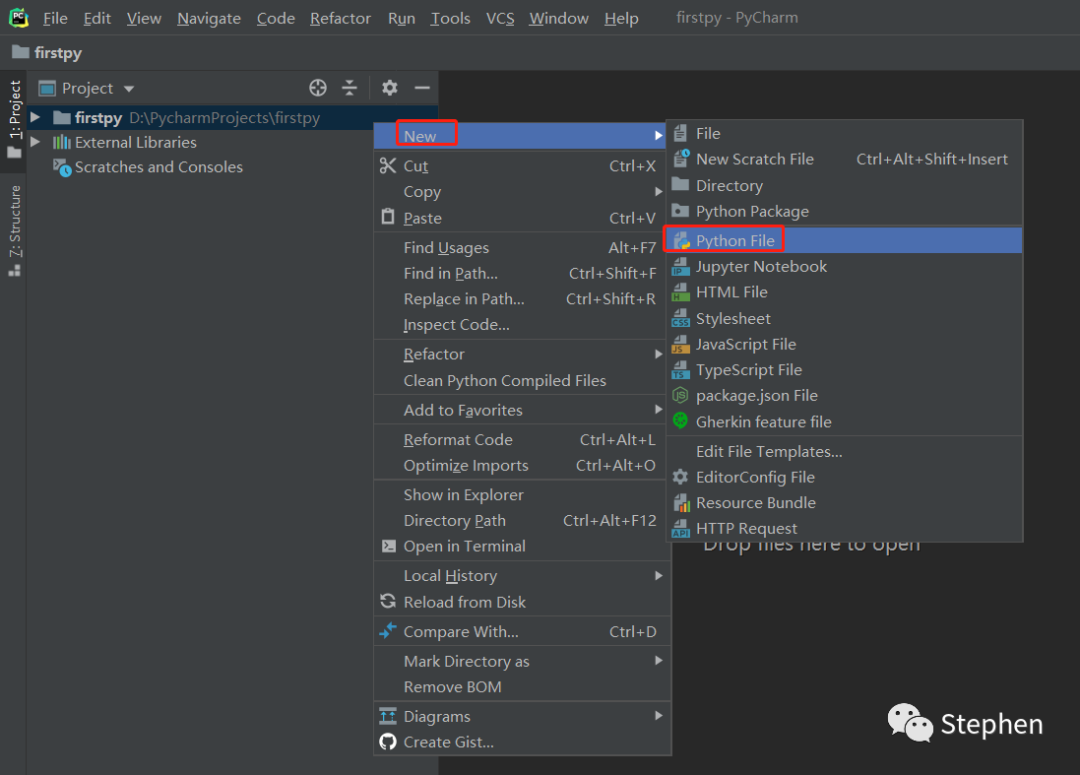
Task: Click the HTTP Request API icon
Action: point(681,528)
